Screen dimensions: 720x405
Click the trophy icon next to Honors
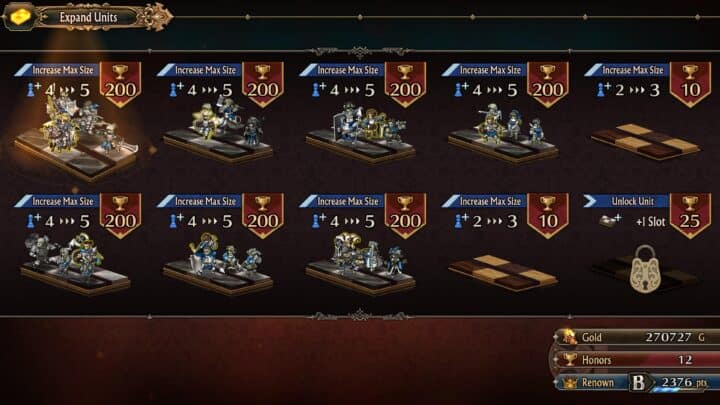pyautogui.click(x=570, y=359)
